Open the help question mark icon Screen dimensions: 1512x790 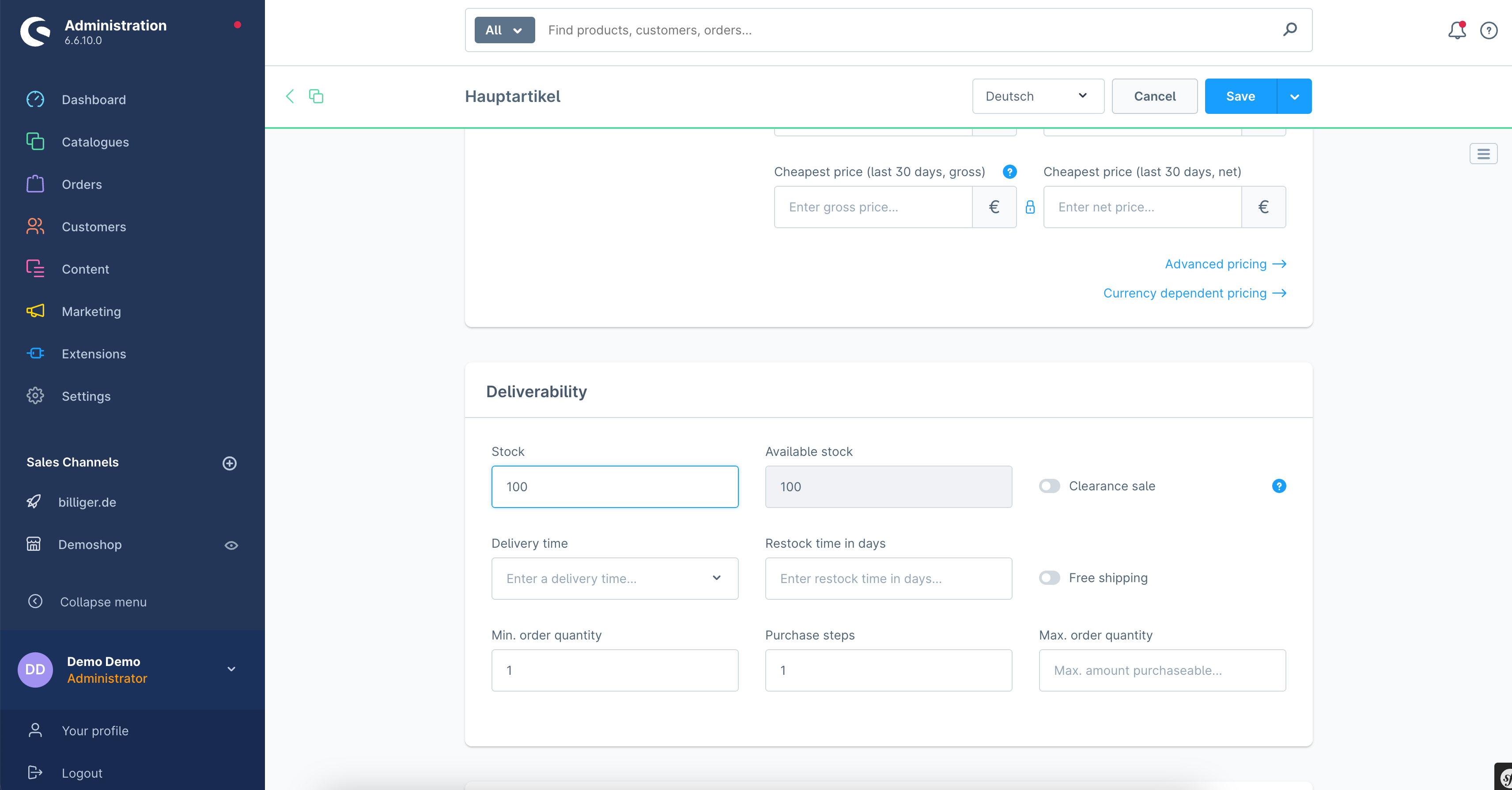pos(1489,30)
